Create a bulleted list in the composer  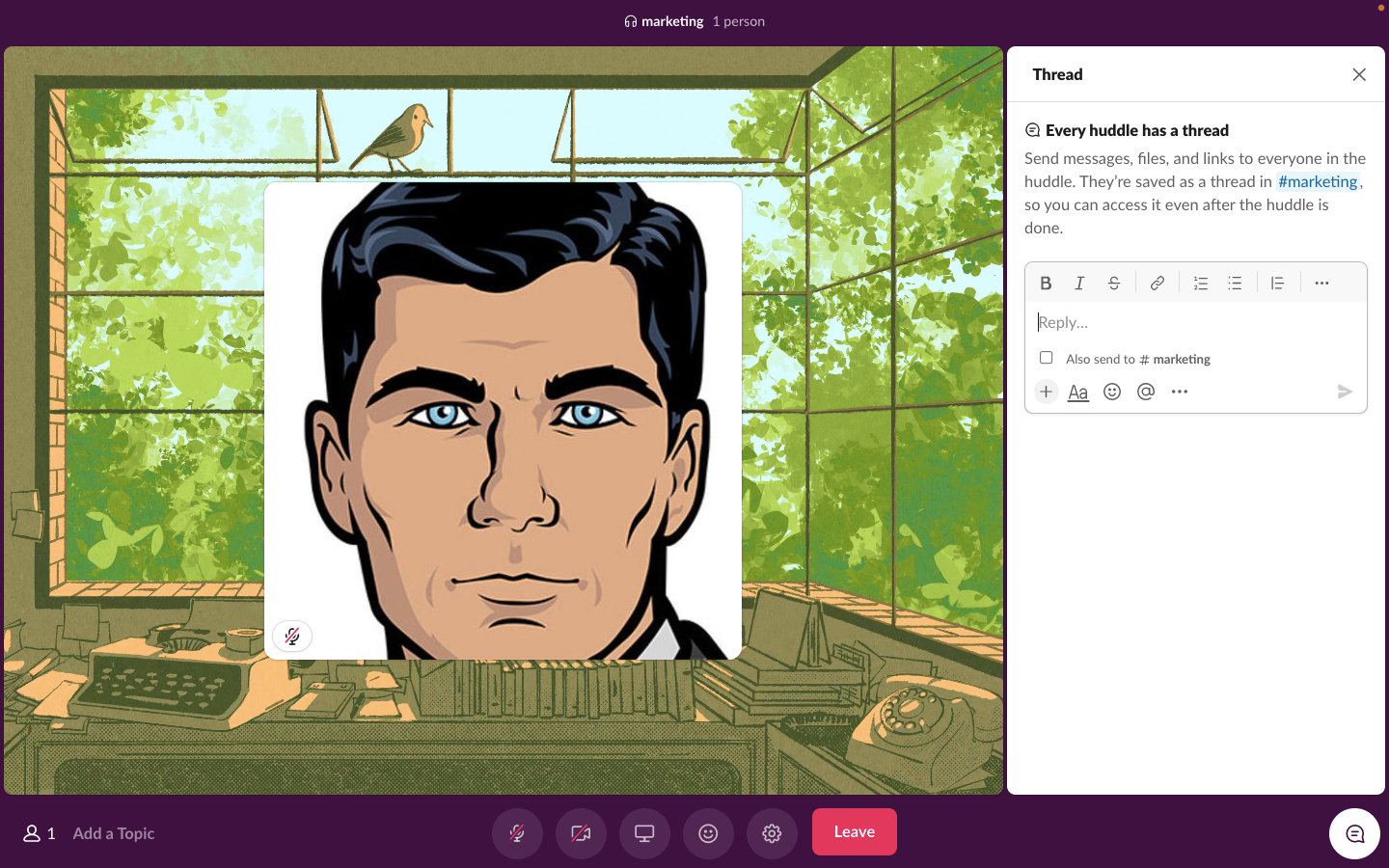tap(1235, 283)
